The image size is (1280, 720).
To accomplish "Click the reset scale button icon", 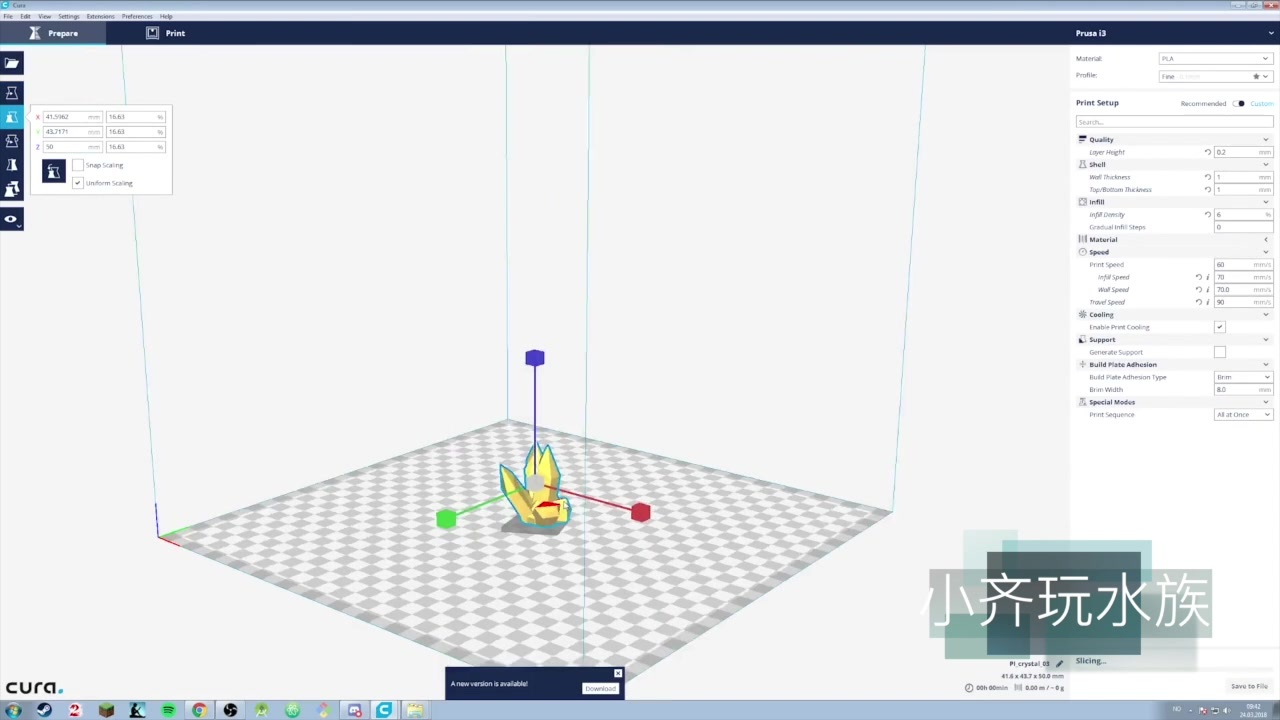I will 53,172.
